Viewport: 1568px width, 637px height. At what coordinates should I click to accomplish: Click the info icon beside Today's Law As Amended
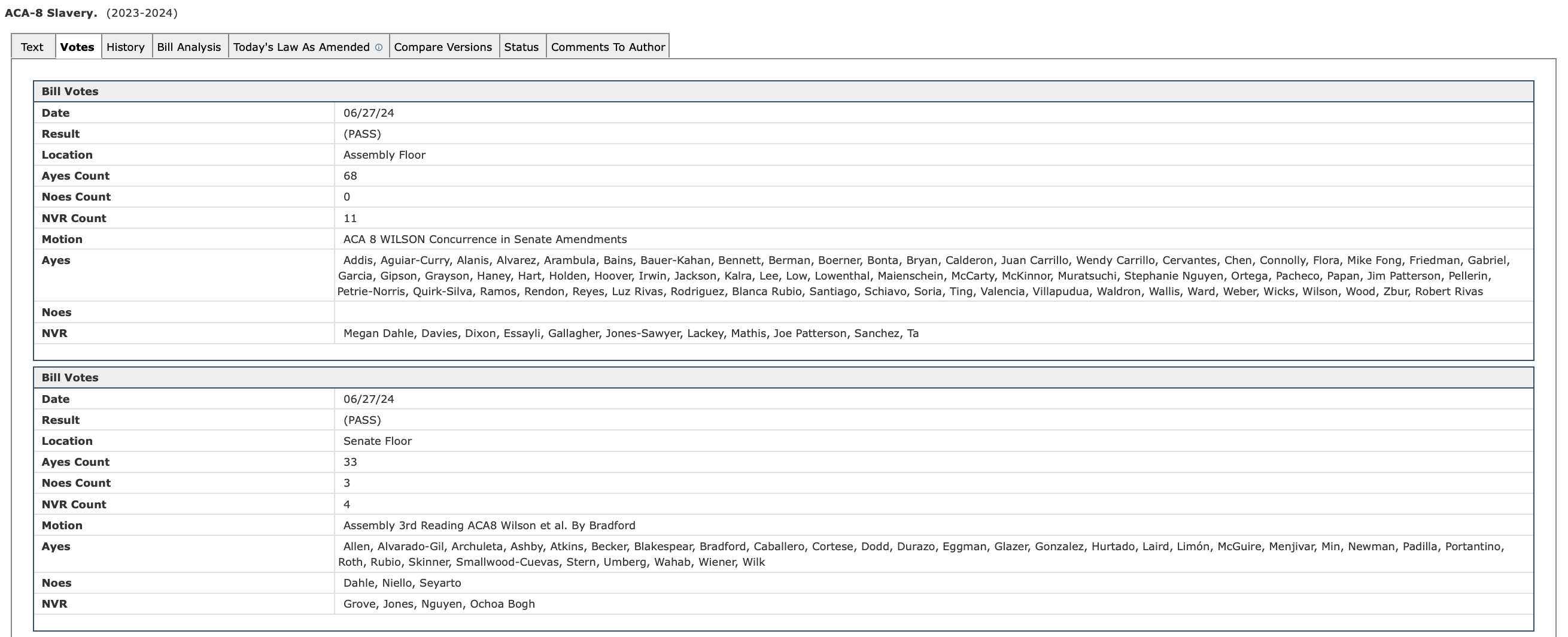[379, 47]
